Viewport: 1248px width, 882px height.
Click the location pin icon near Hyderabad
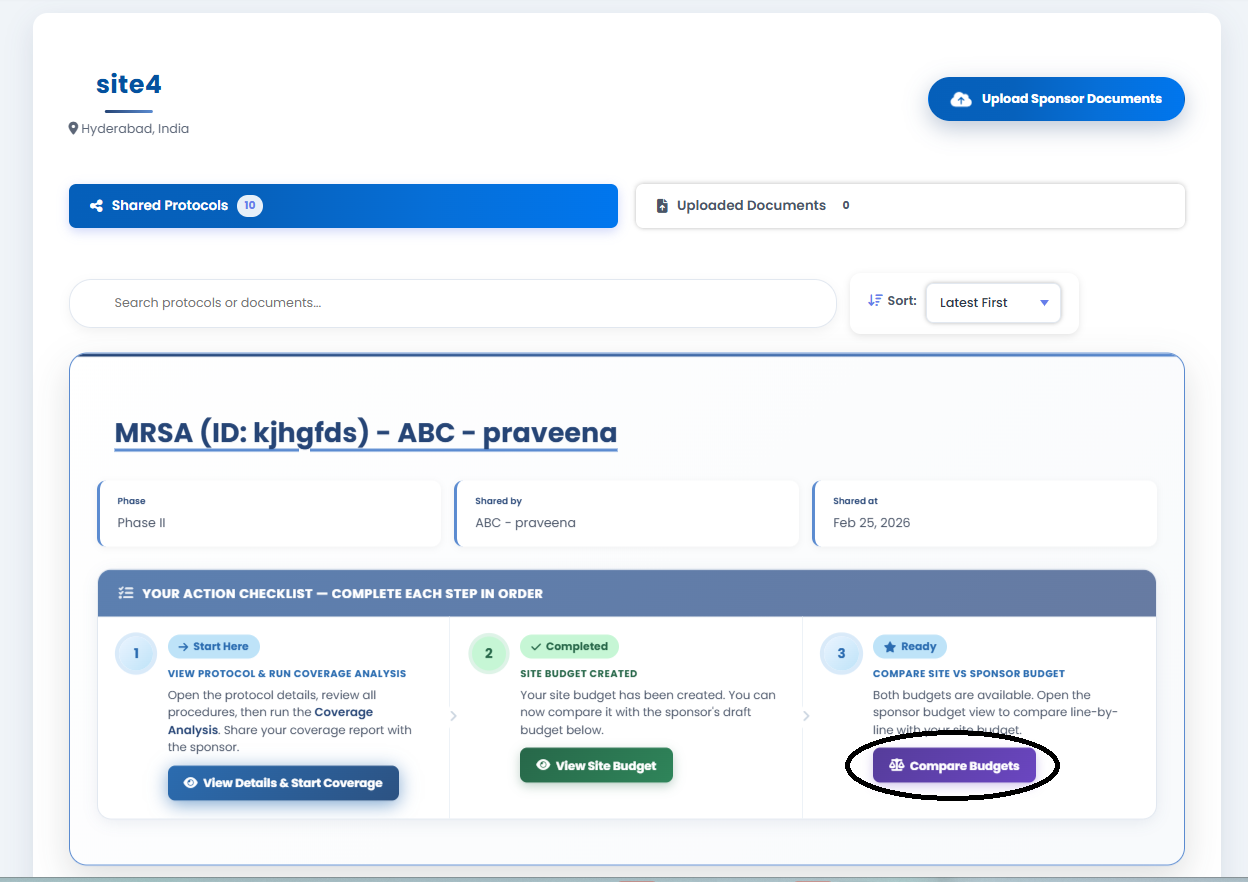73,129
